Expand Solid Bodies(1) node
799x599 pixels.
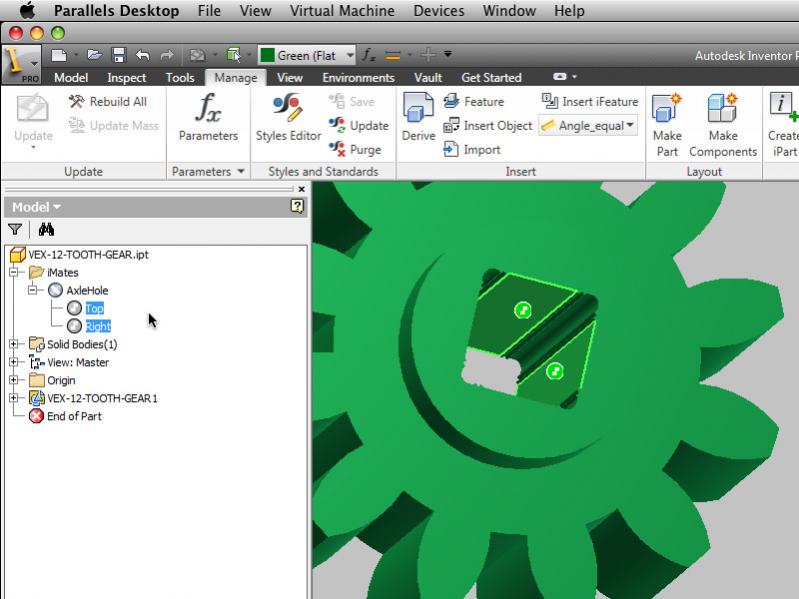pyautogui.click(x=14, y=344)
